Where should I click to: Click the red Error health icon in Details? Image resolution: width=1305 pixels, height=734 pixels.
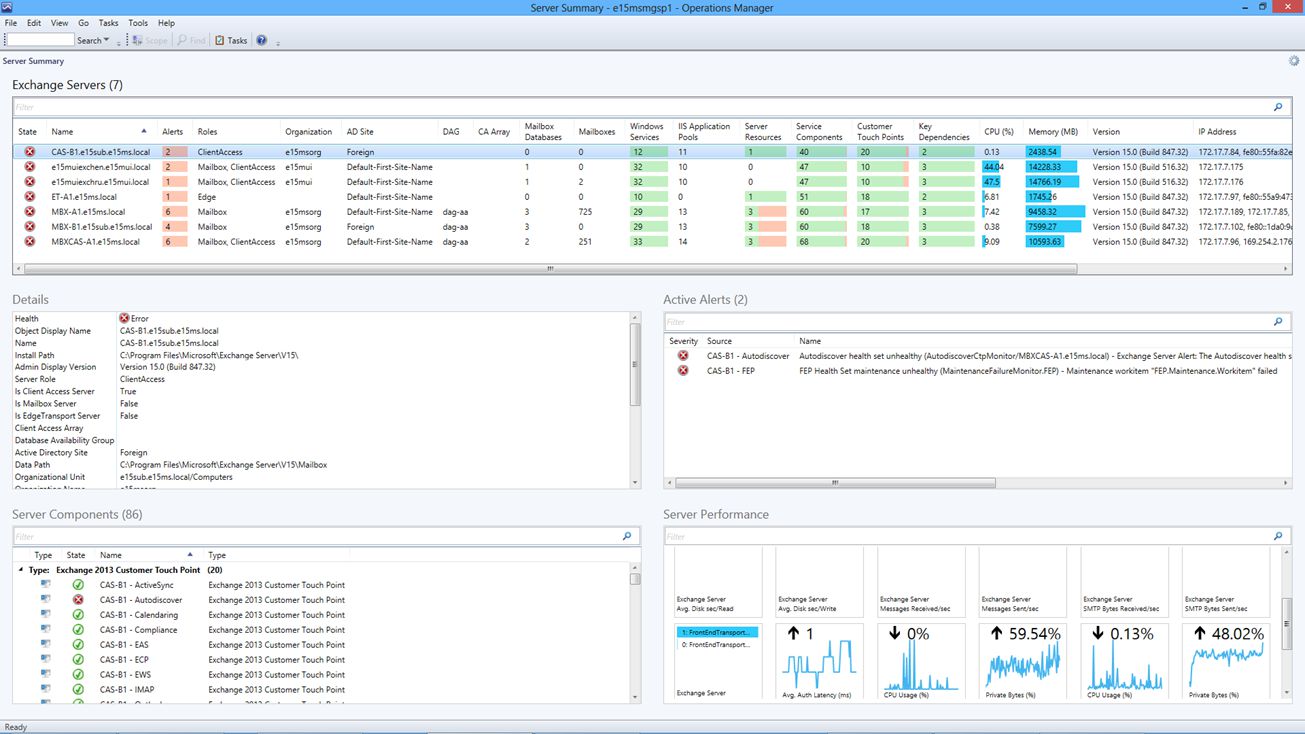[x=124, y=319]
